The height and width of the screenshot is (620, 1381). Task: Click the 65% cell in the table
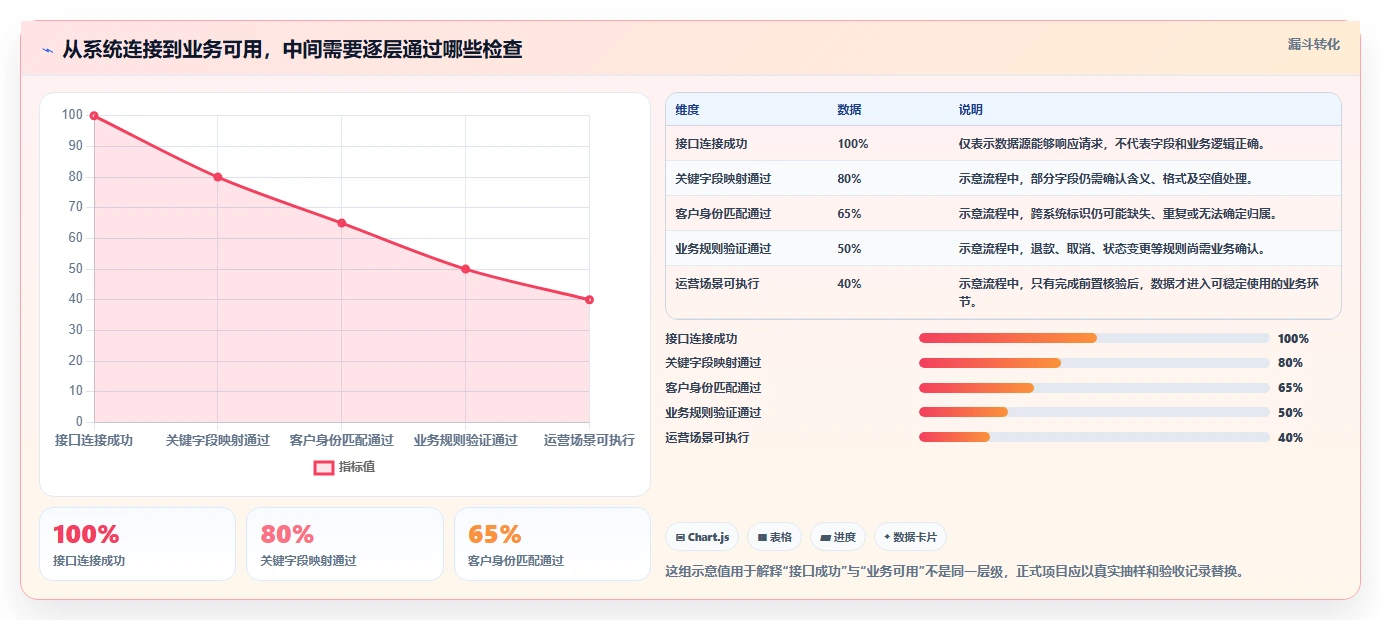849,214
